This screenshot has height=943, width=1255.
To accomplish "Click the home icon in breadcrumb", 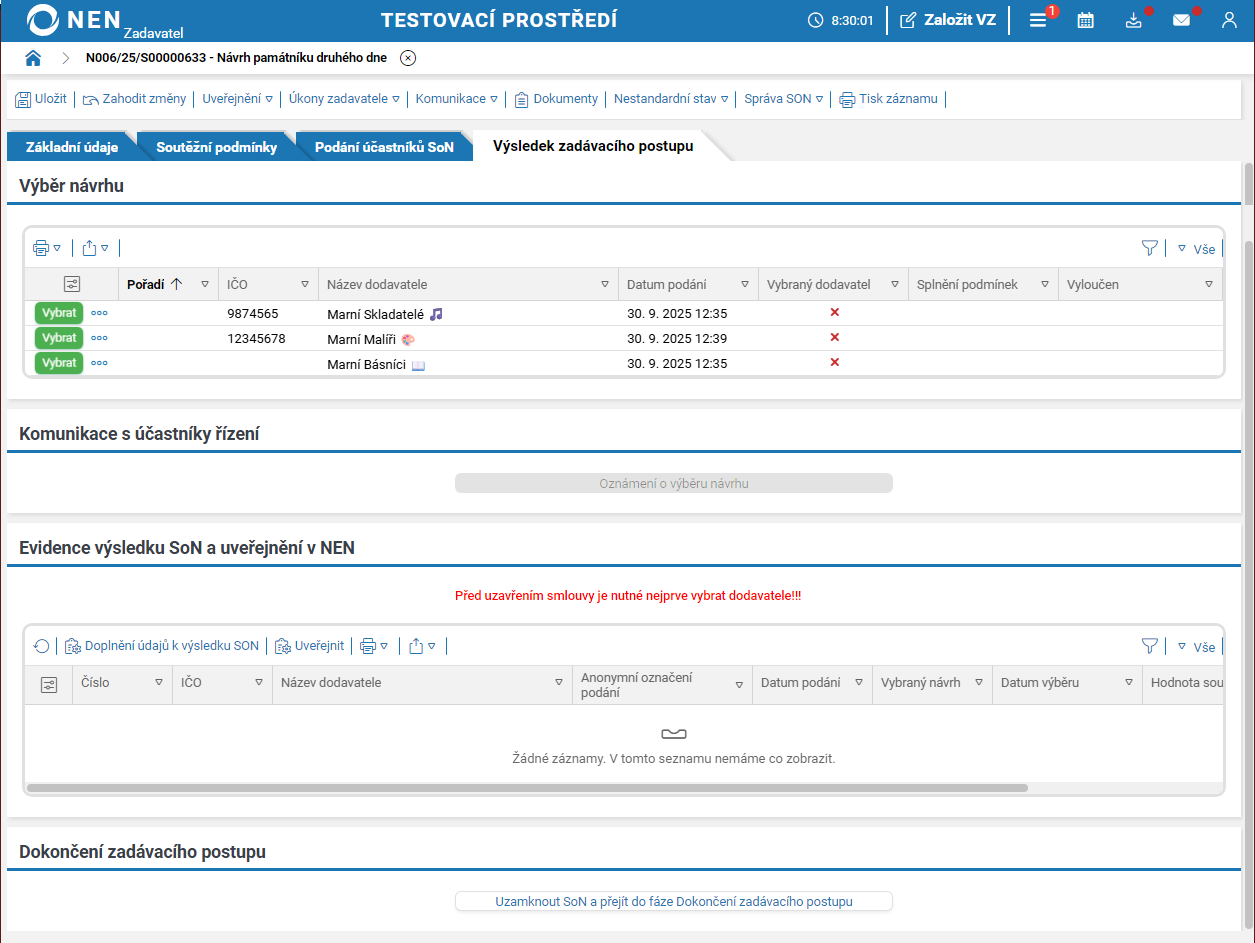I will [33, 58].
